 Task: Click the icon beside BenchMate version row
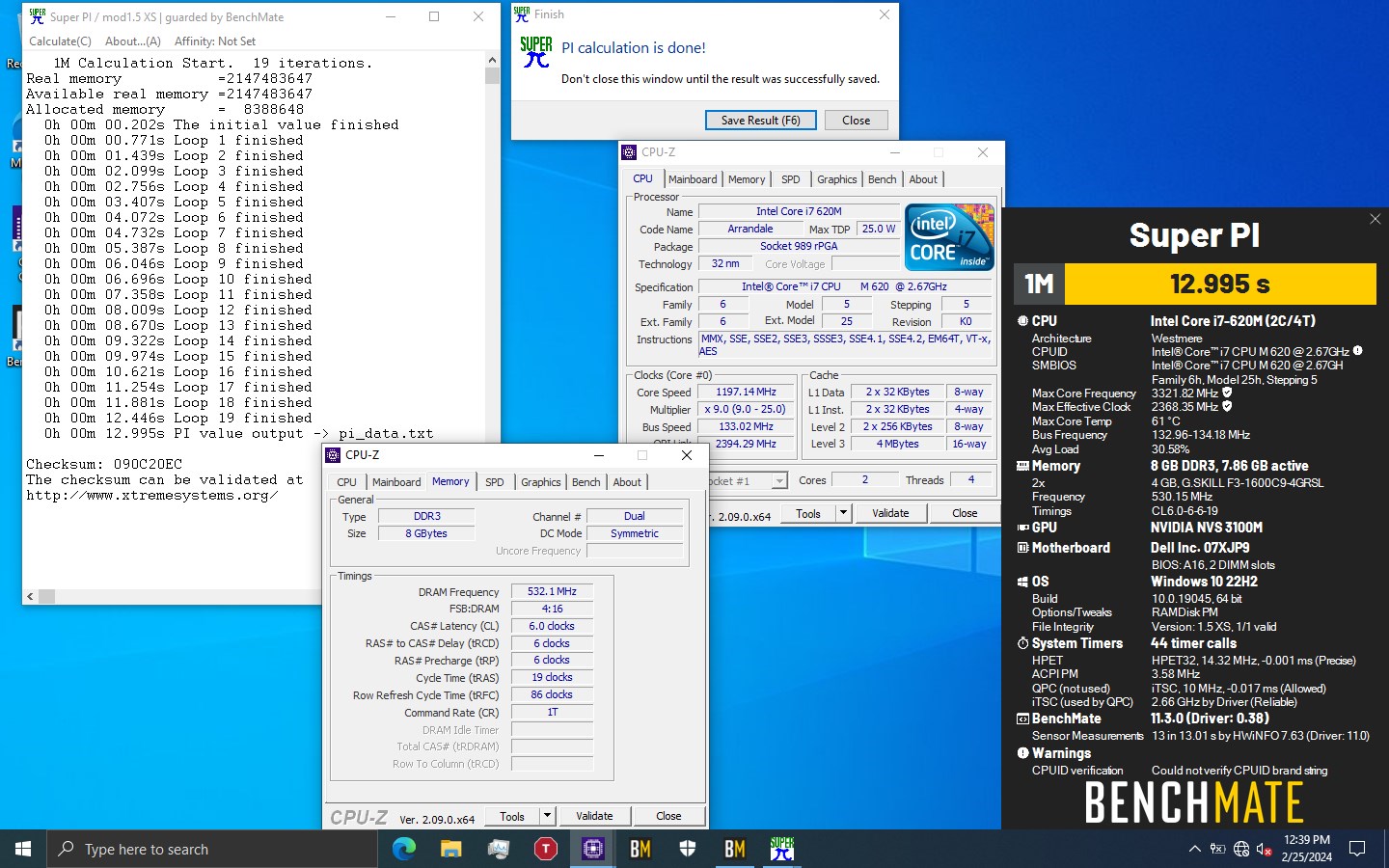coord(1022,719)
